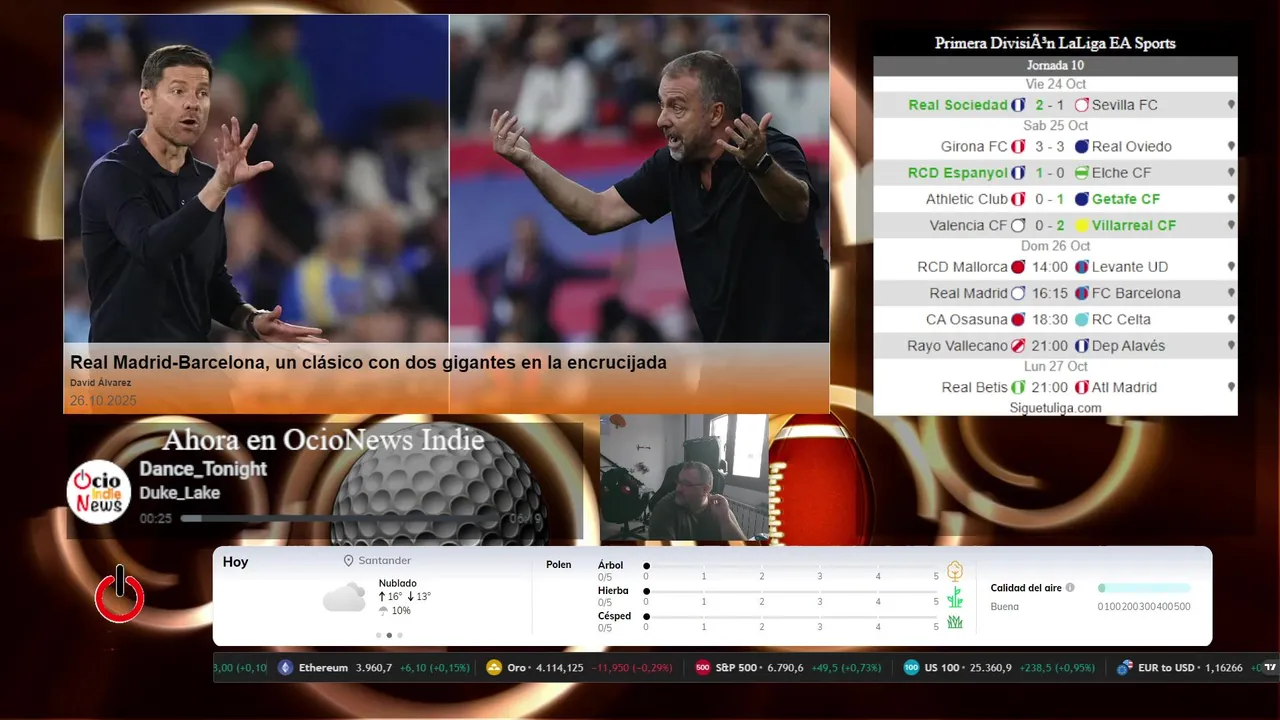Seek on the Dance_Tonight progress bar
1280x720 pixels.
click(343, 519)
